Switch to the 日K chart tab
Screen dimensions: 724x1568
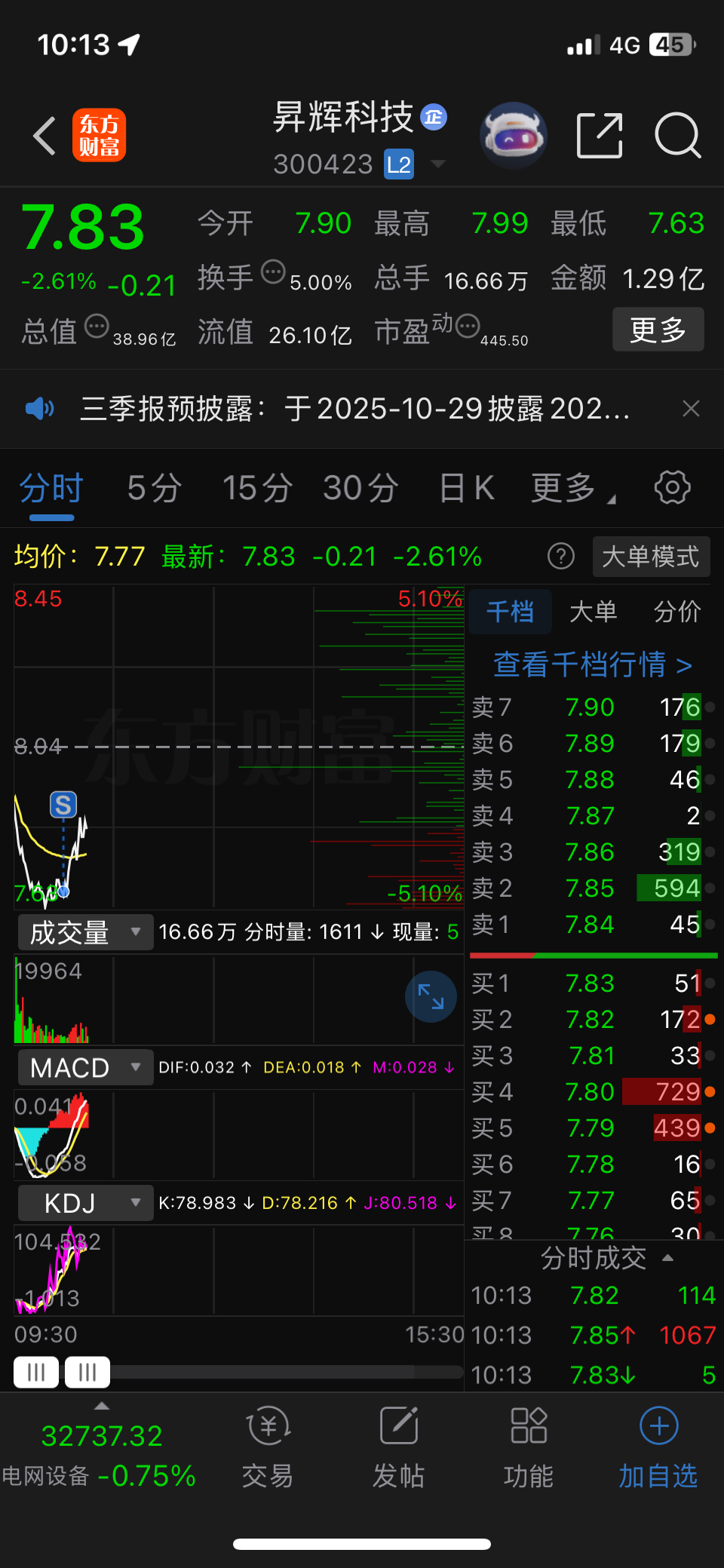pos(467,489)
